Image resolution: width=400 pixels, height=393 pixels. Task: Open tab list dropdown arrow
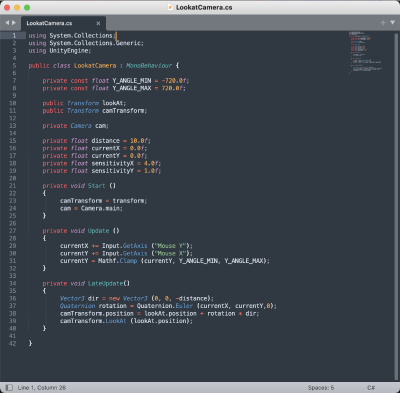392,23
